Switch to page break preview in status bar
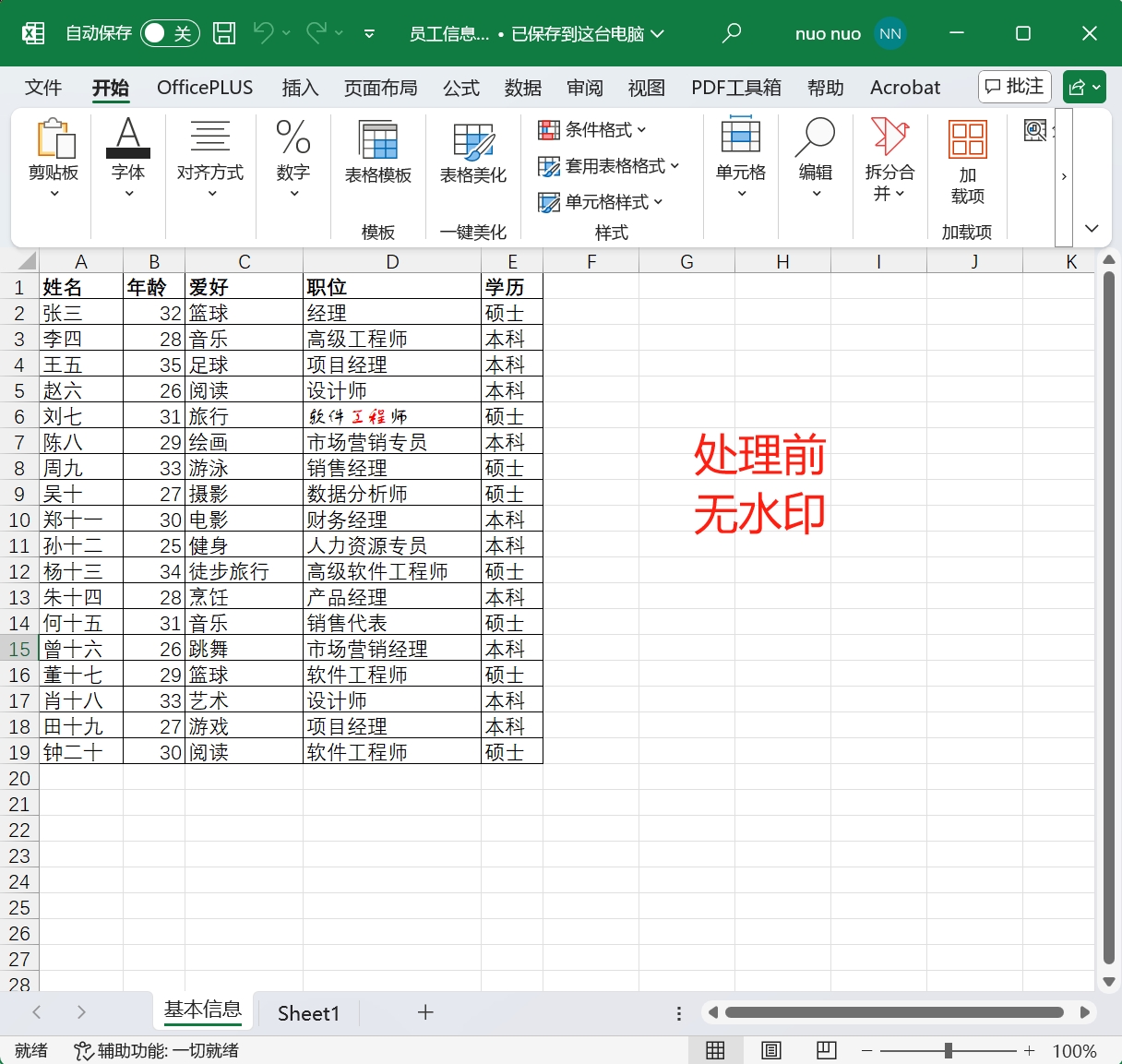 click(x=827, y=1050)
